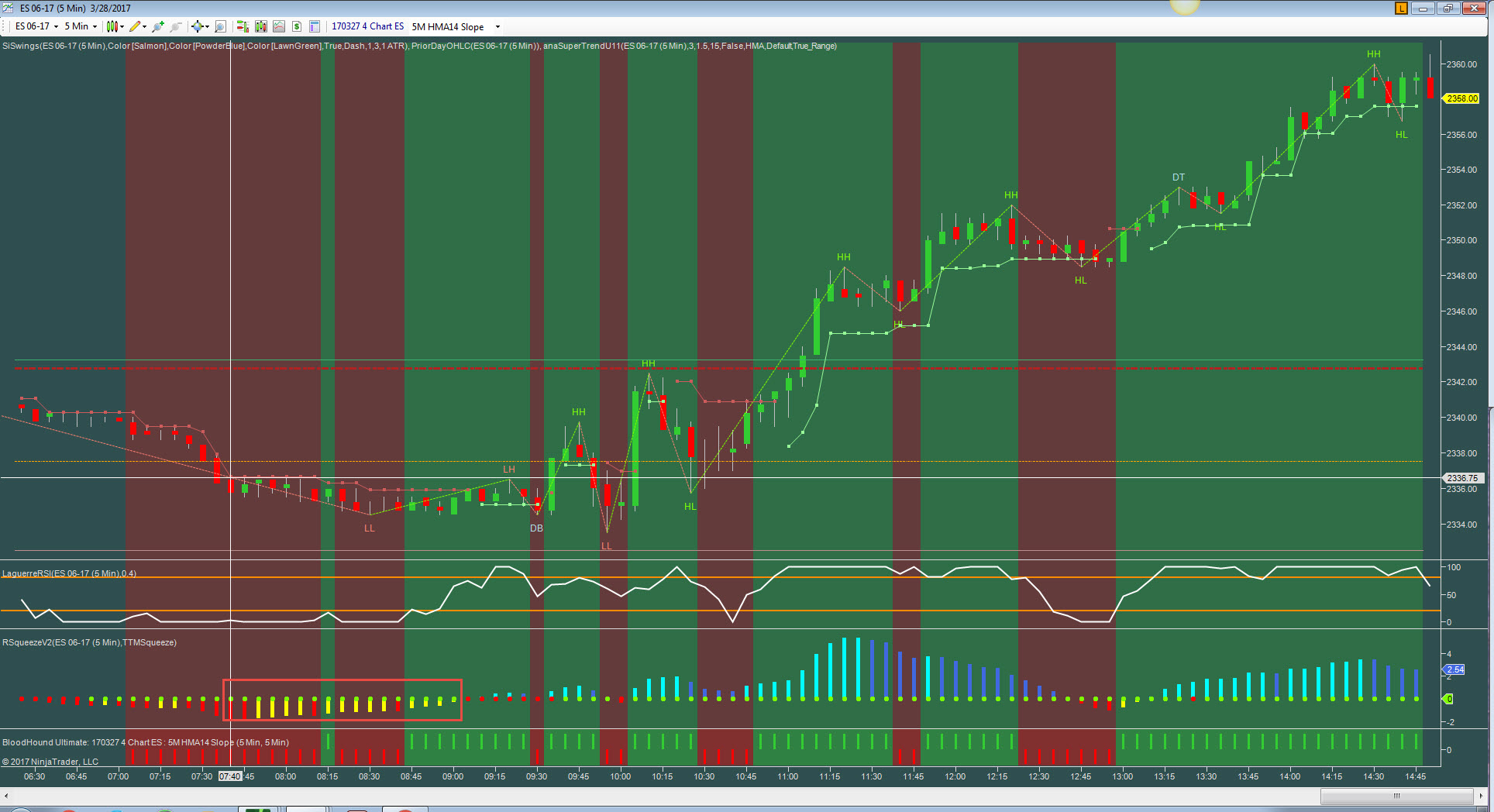
Task: Open the cursor type dropdown arrow
Action: [x=207, y=27]
